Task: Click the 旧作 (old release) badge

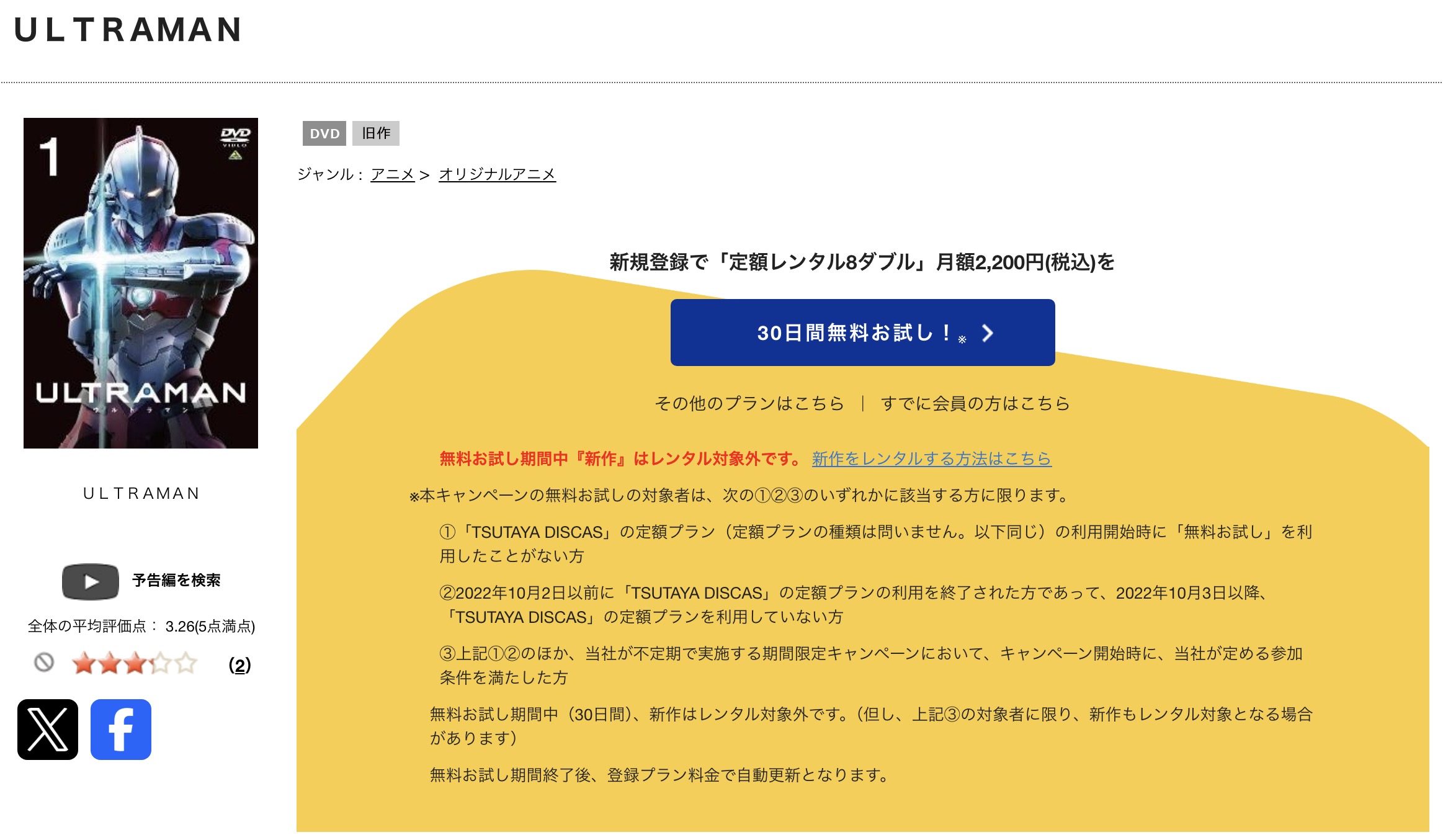Action: (377, 133)
